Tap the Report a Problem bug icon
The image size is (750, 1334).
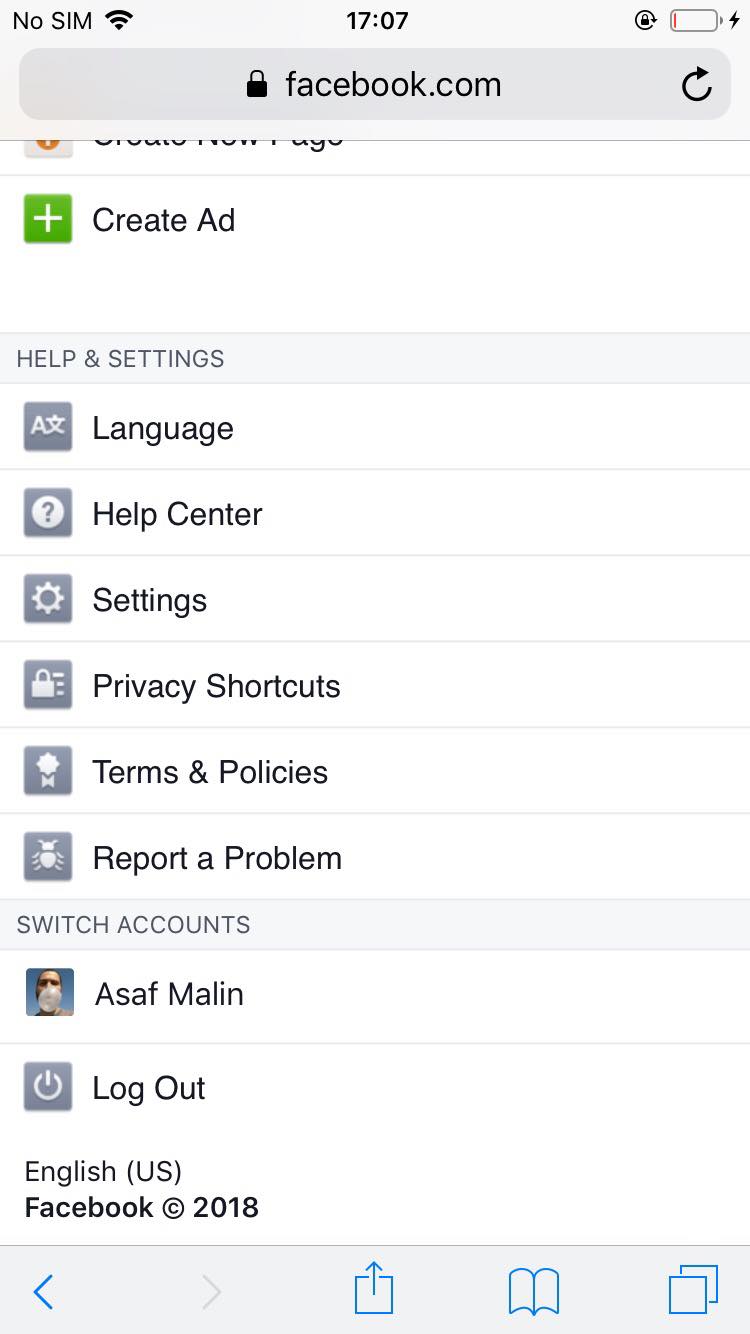pos(48,858)
